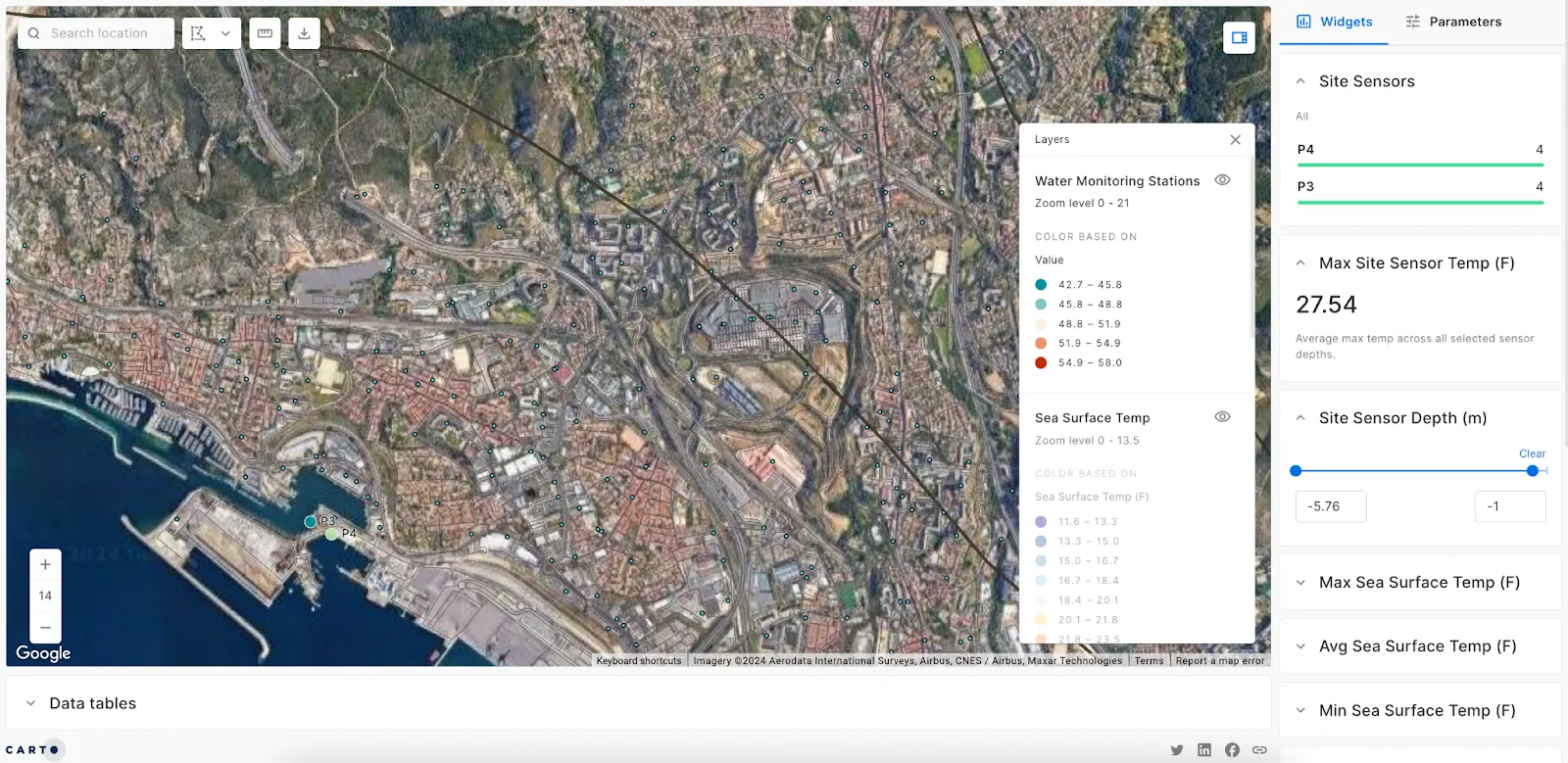Expand the Max Sea Surface Temp widget

tap(1300, 583)
